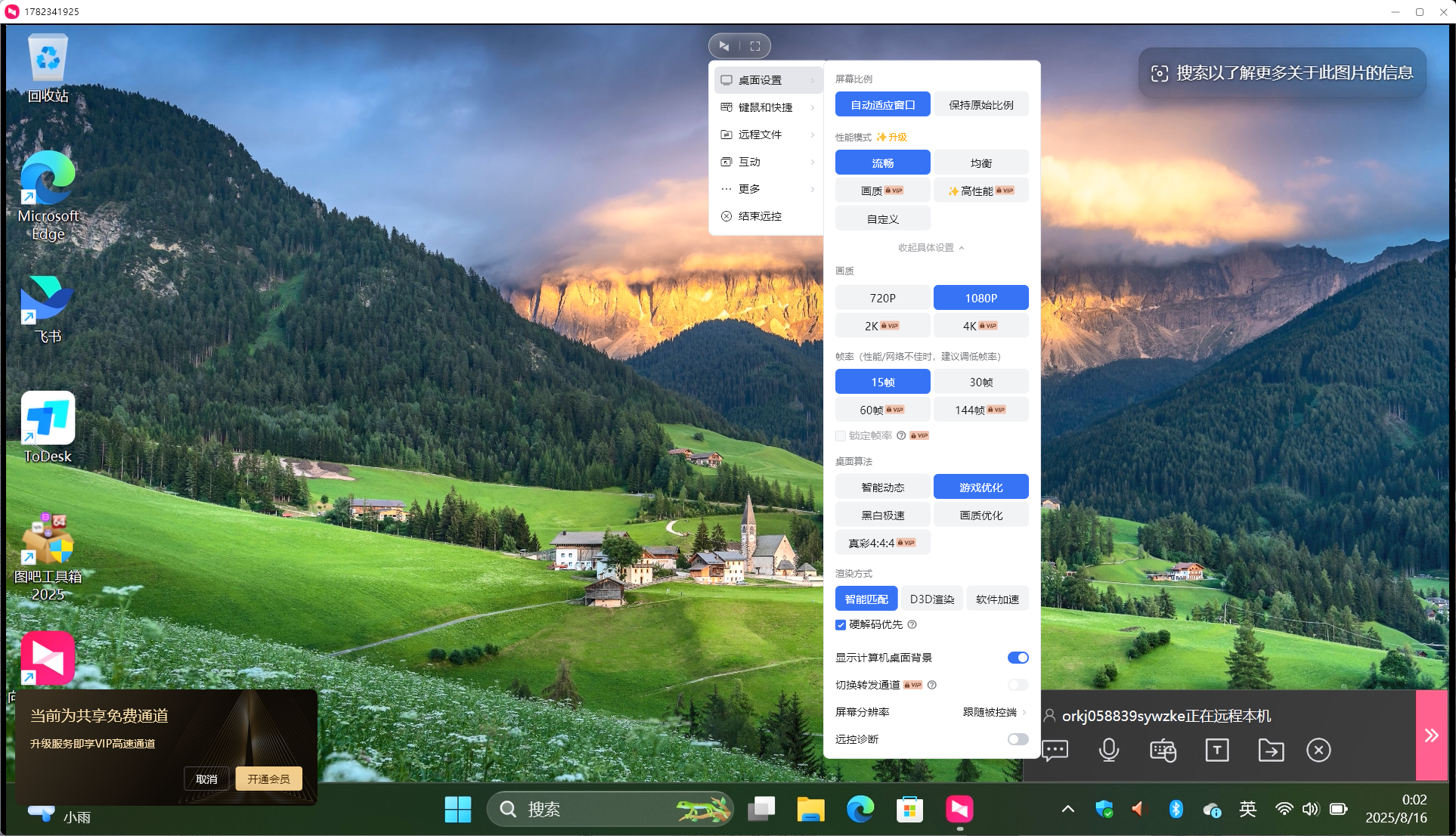Click the Windows Security shield tray icon
Viewport: 1456px width, 836px height.
[x=1104, y=810]
